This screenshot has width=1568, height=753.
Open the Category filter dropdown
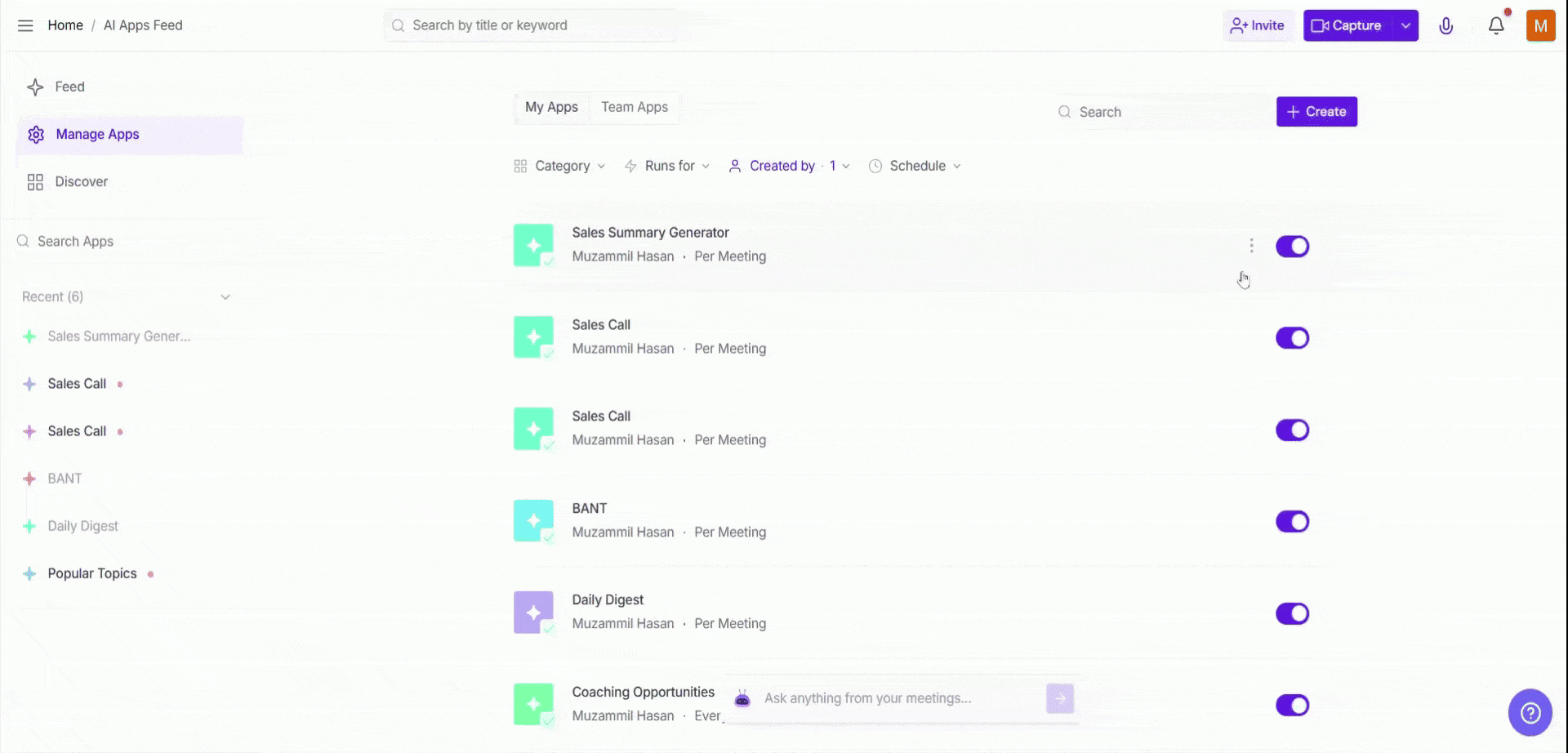[561, 166]
